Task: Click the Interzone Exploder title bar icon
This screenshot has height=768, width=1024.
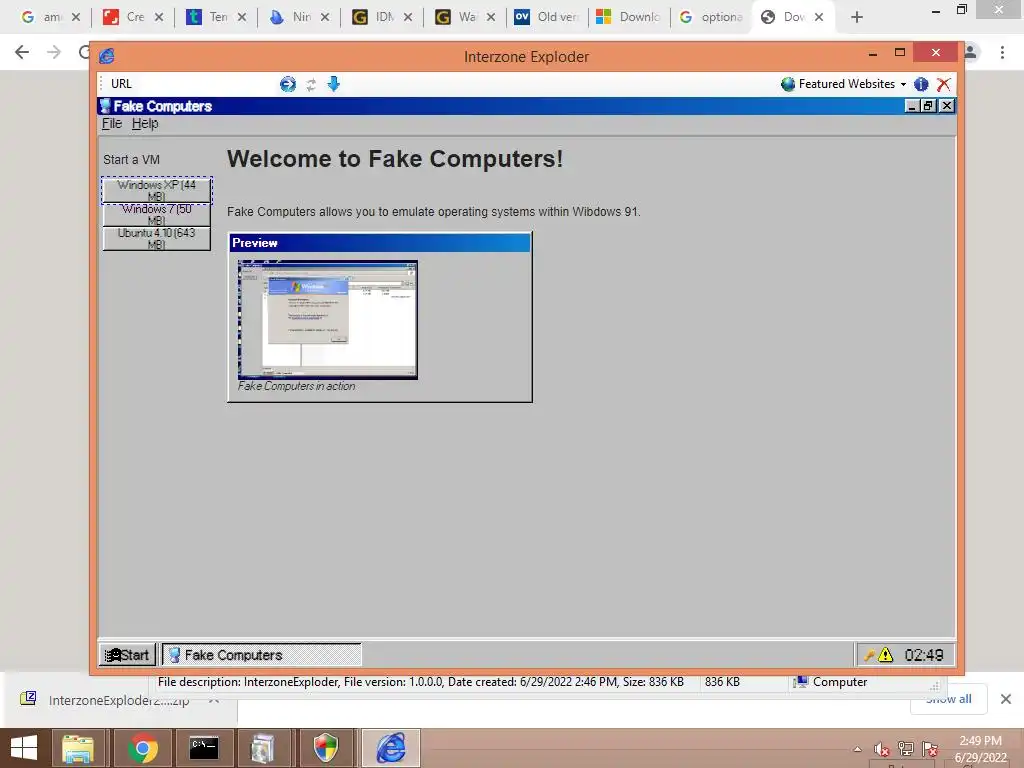Action: 106,56
